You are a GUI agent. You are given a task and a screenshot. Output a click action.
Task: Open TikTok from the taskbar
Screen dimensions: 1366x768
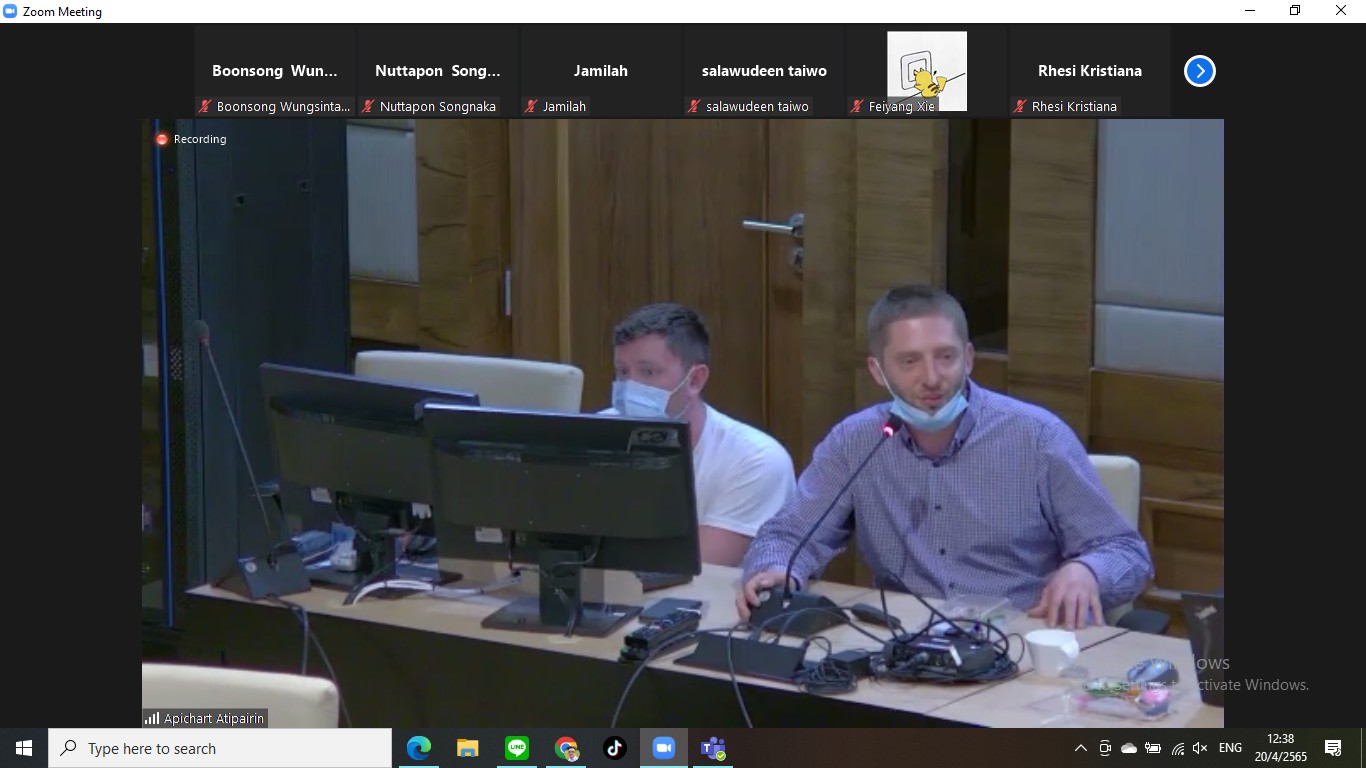pyautogui.click(x=615, y=748)
